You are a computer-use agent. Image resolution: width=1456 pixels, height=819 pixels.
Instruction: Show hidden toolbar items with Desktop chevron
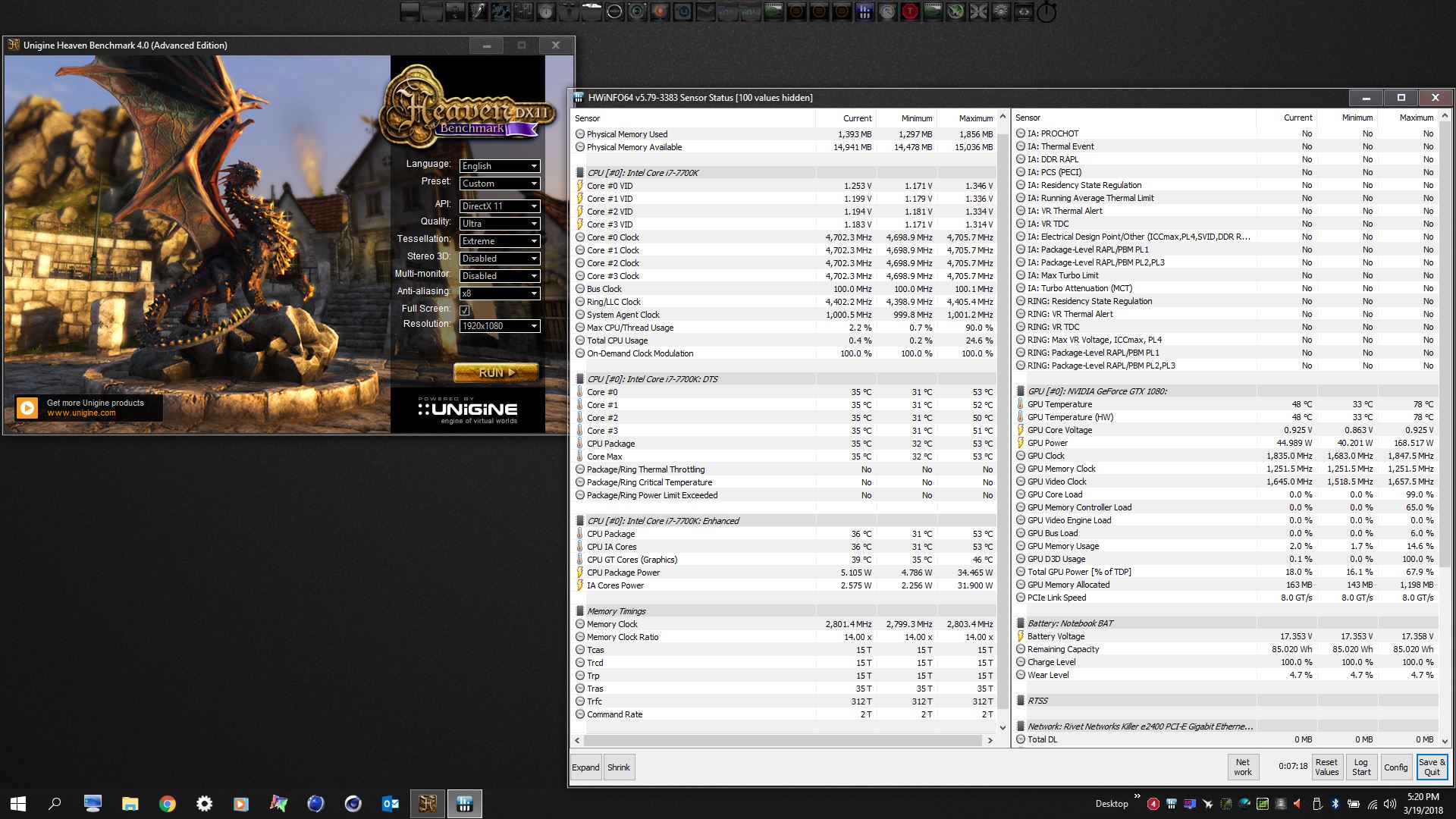click(x=1137, y=796)
